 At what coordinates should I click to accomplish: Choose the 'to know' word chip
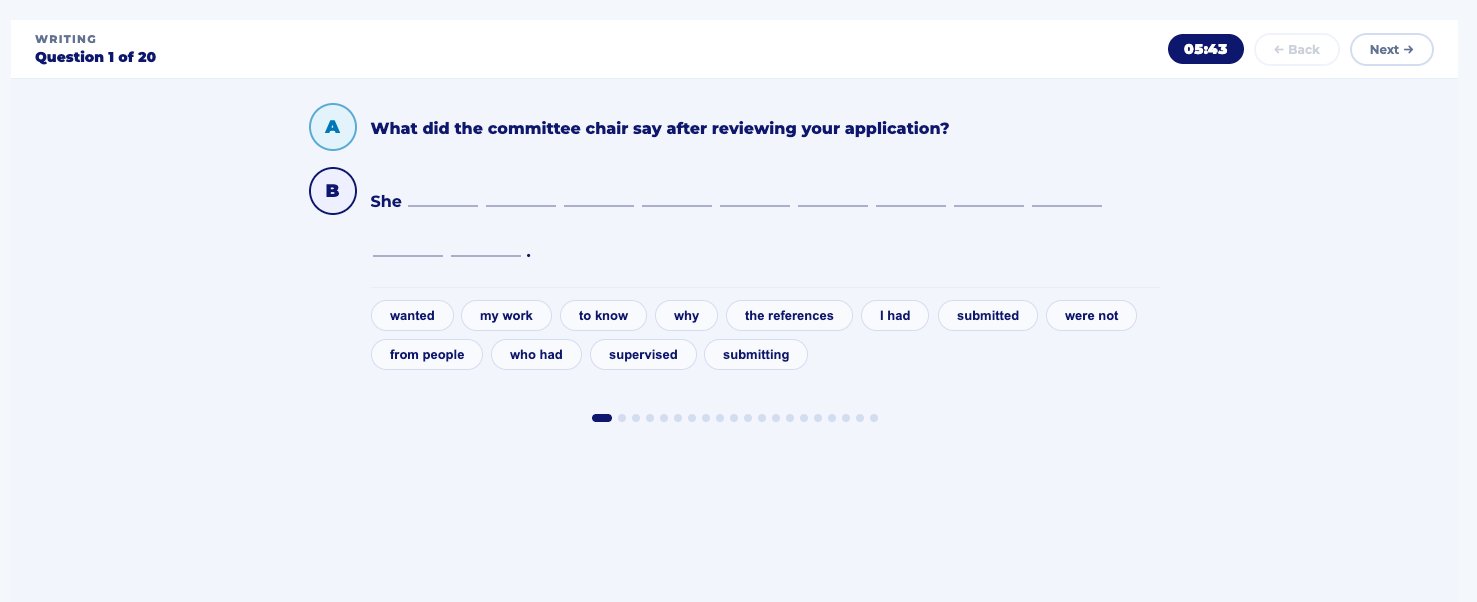click(603, 316)
